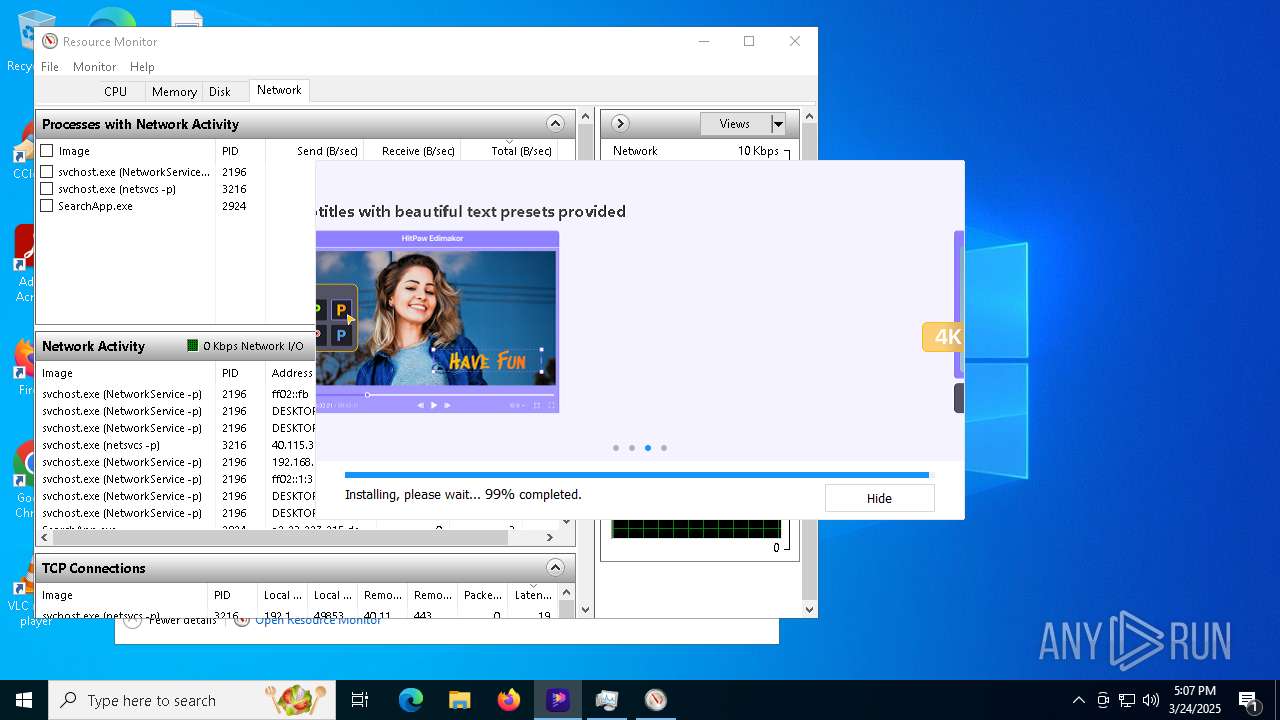Check the SearchApp.exe checkbox
The height and width of the screenshot is (720, 1280).
[47, 206]
